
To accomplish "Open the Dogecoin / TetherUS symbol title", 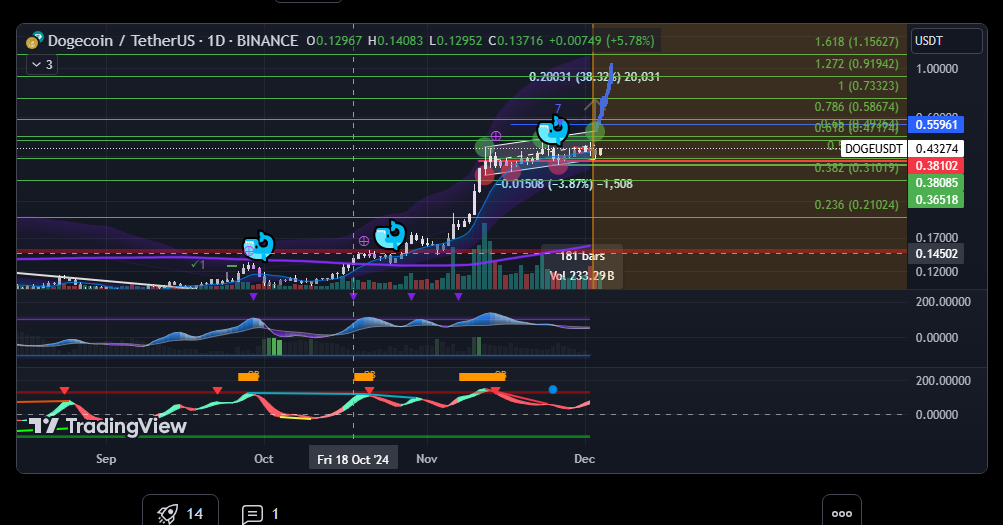I will pyautogui.click(x=173, y=41).
